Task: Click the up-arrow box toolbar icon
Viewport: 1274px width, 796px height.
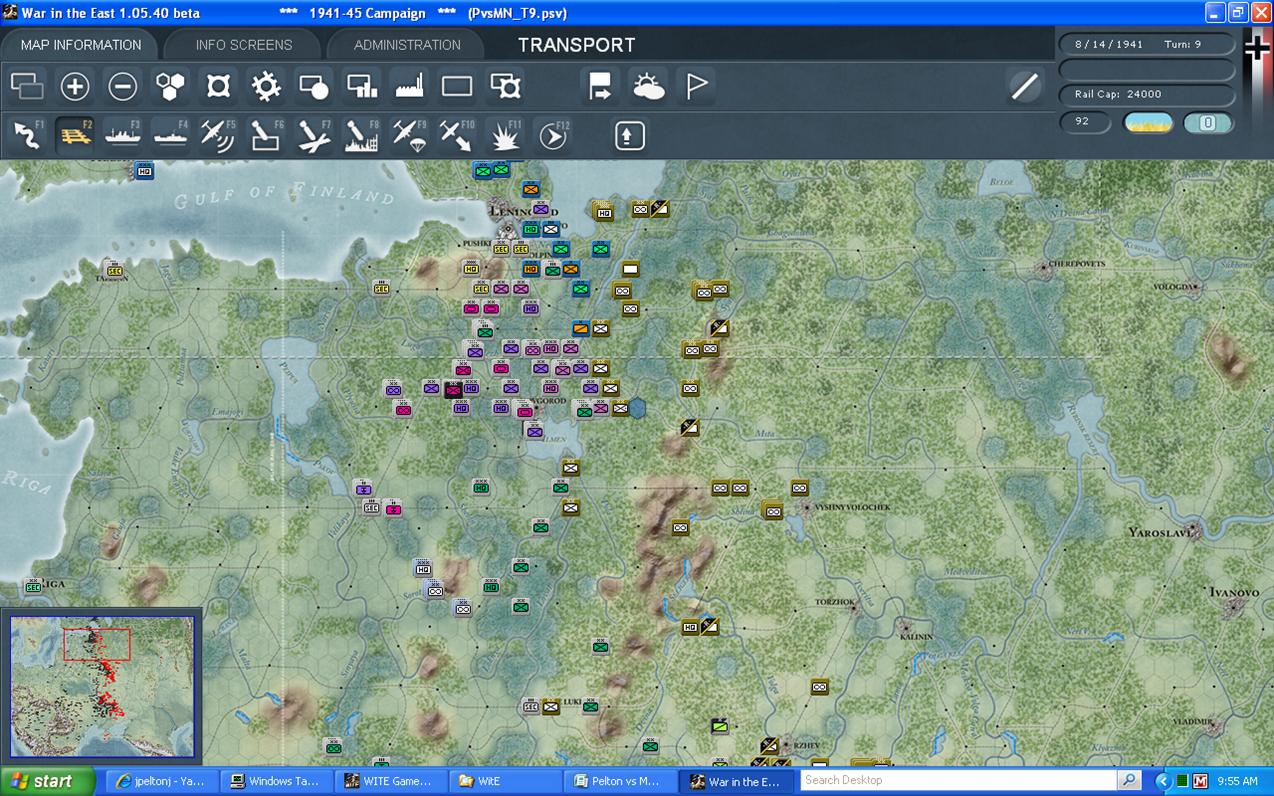Action: point(629,135)
